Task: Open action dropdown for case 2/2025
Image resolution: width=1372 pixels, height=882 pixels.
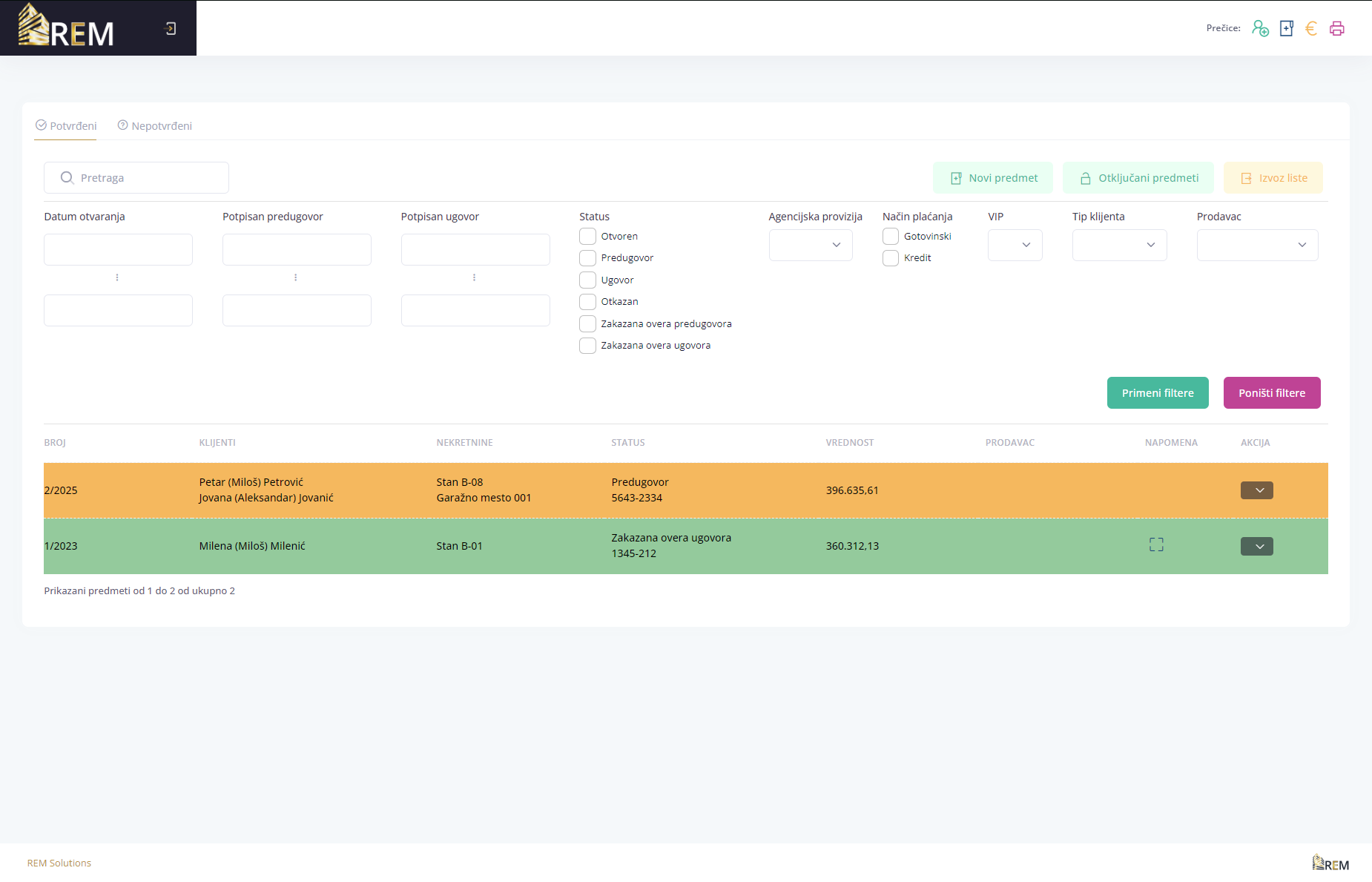Action: tap(1256, 490)
